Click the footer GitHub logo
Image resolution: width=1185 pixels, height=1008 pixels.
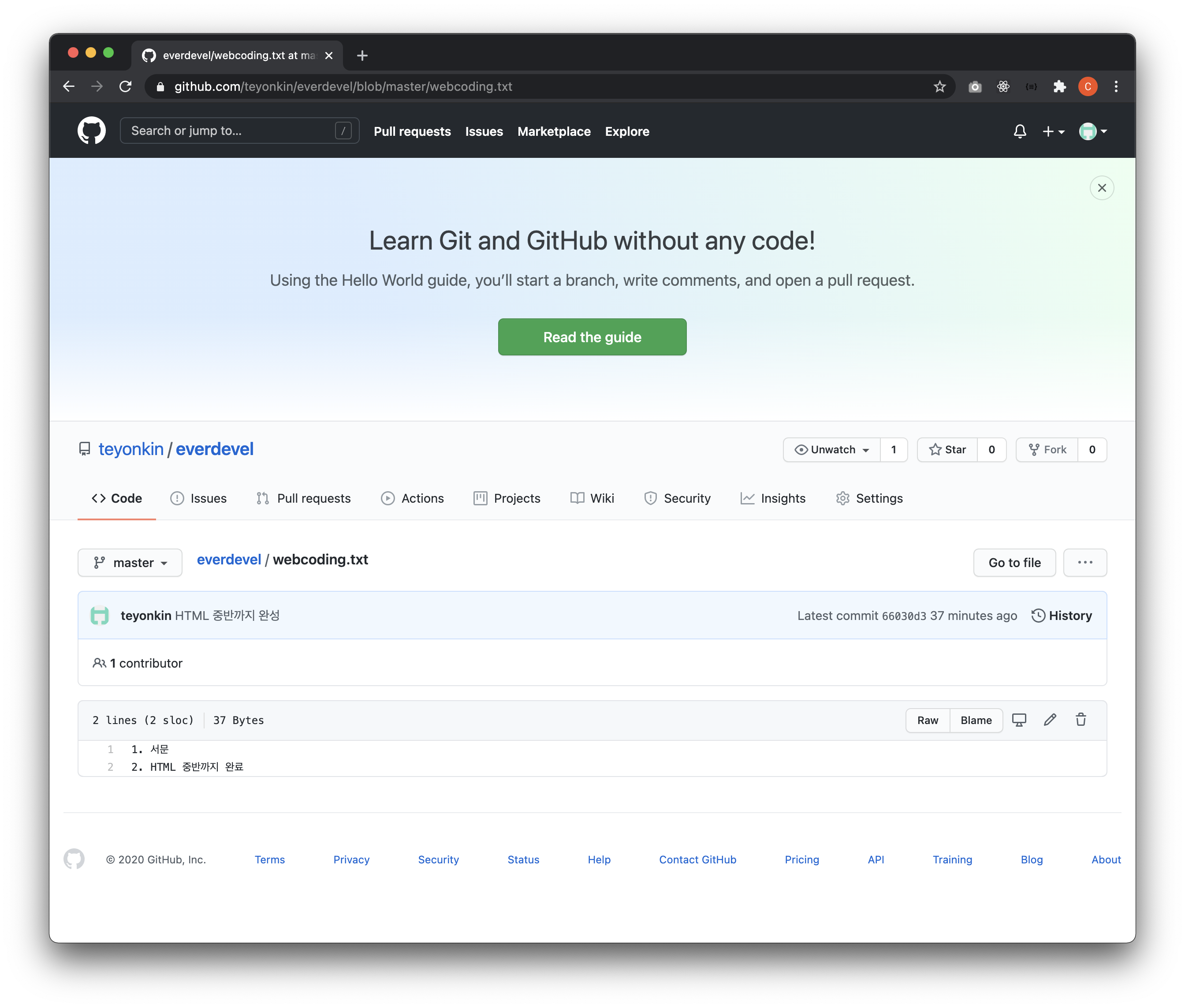pyautogui.click(x=74, y=859)
